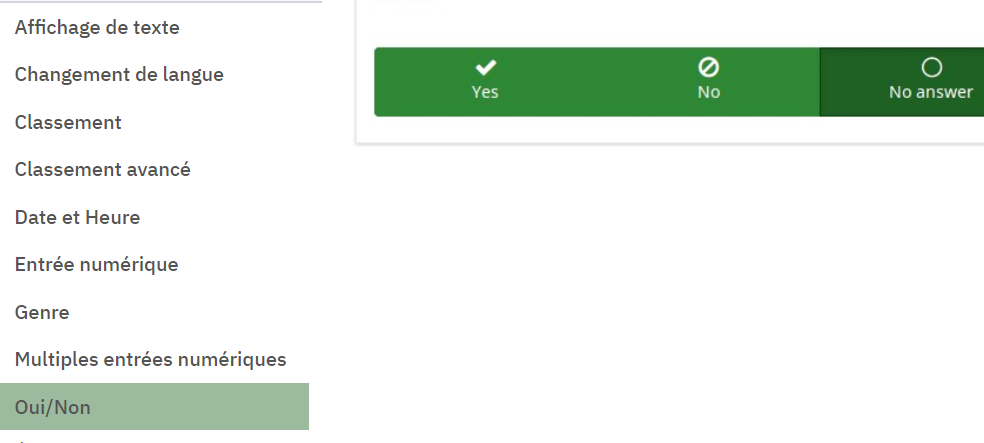
Task: Click the partially visible item below Oui/Non
Action: coord(60,439)
